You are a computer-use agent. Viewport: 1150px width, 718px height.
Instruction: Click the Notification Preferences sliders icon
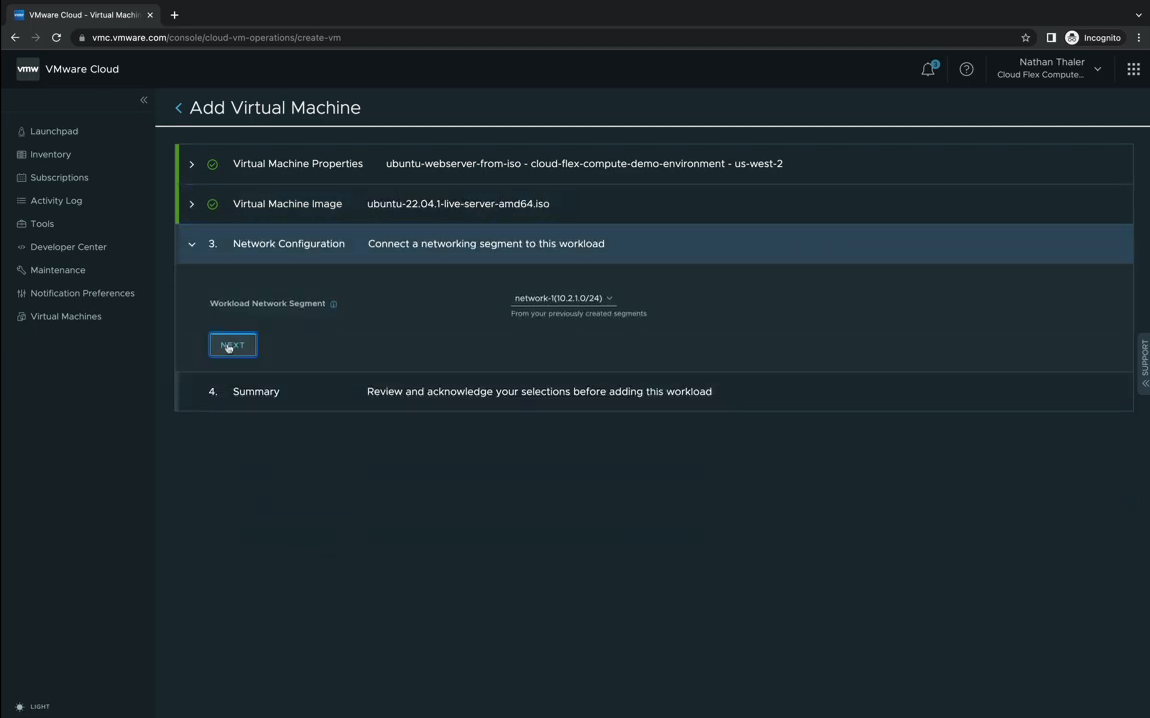coord(21,293)
